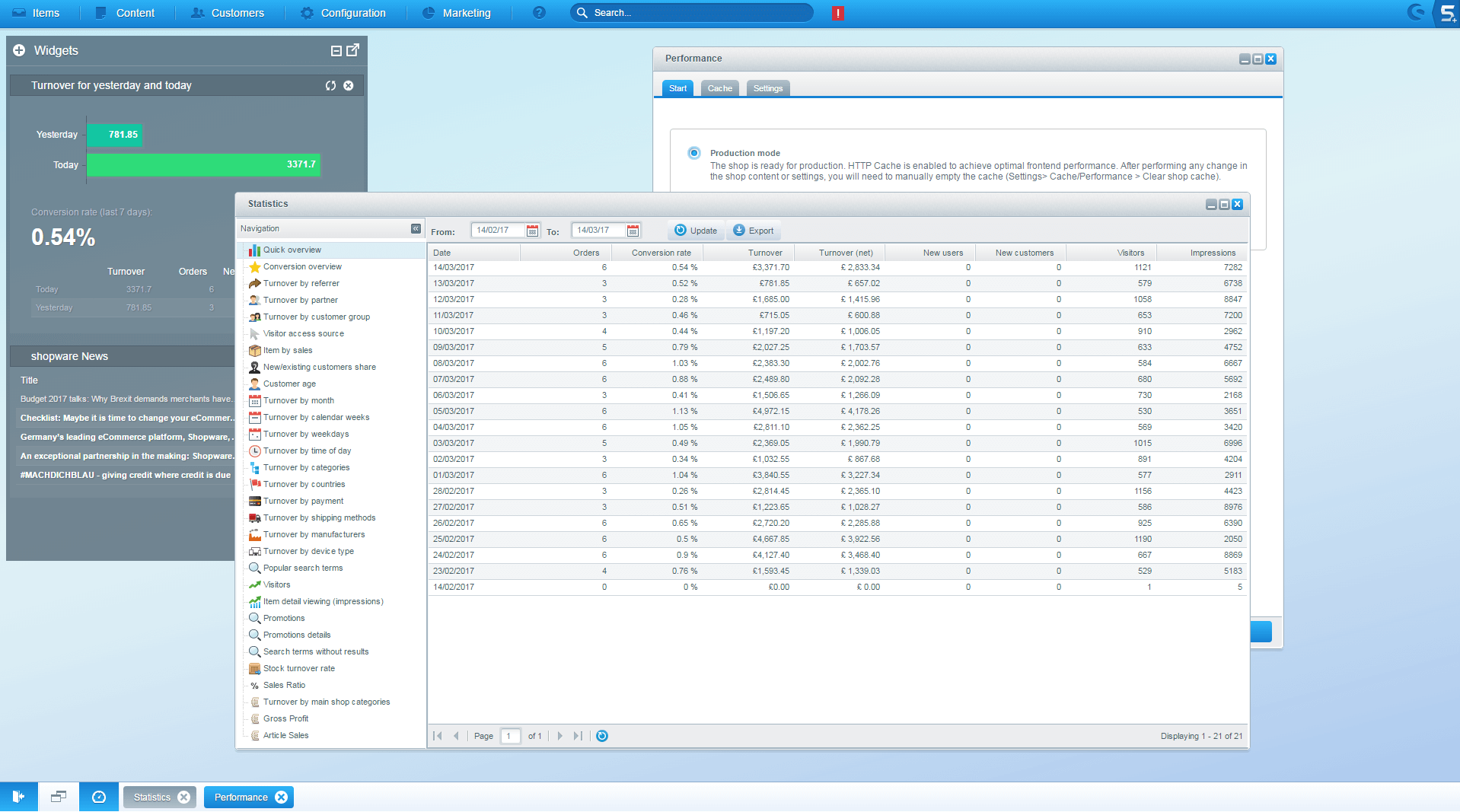Open New/existing customers share
Viewport: 1460px width, 812px height.
(319, 367)
